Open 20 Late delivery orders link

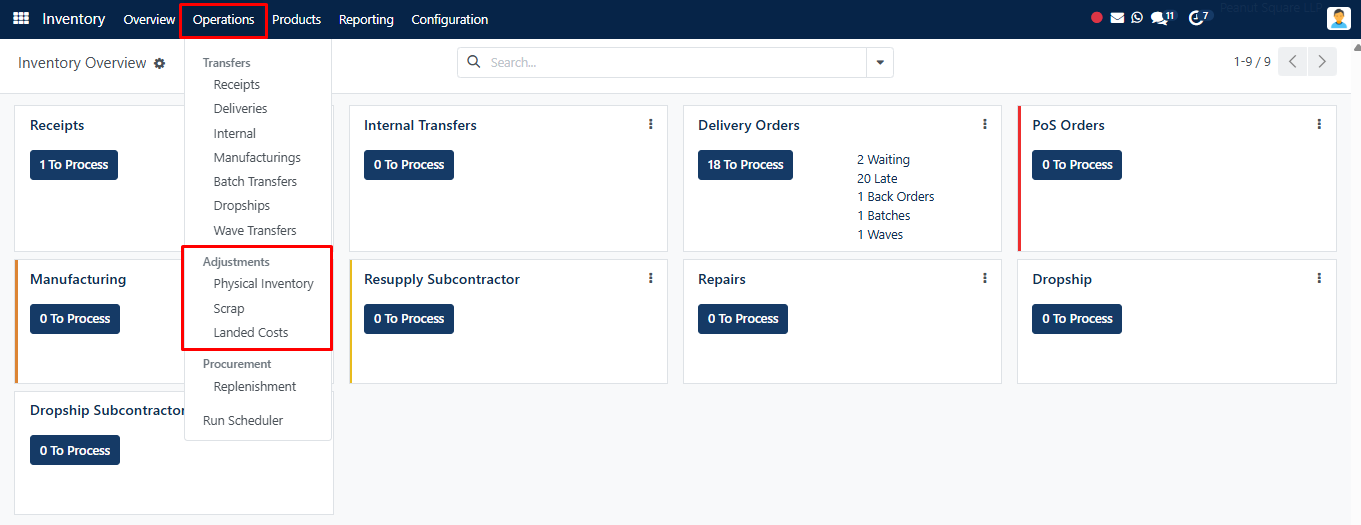[x=877, y=178]
